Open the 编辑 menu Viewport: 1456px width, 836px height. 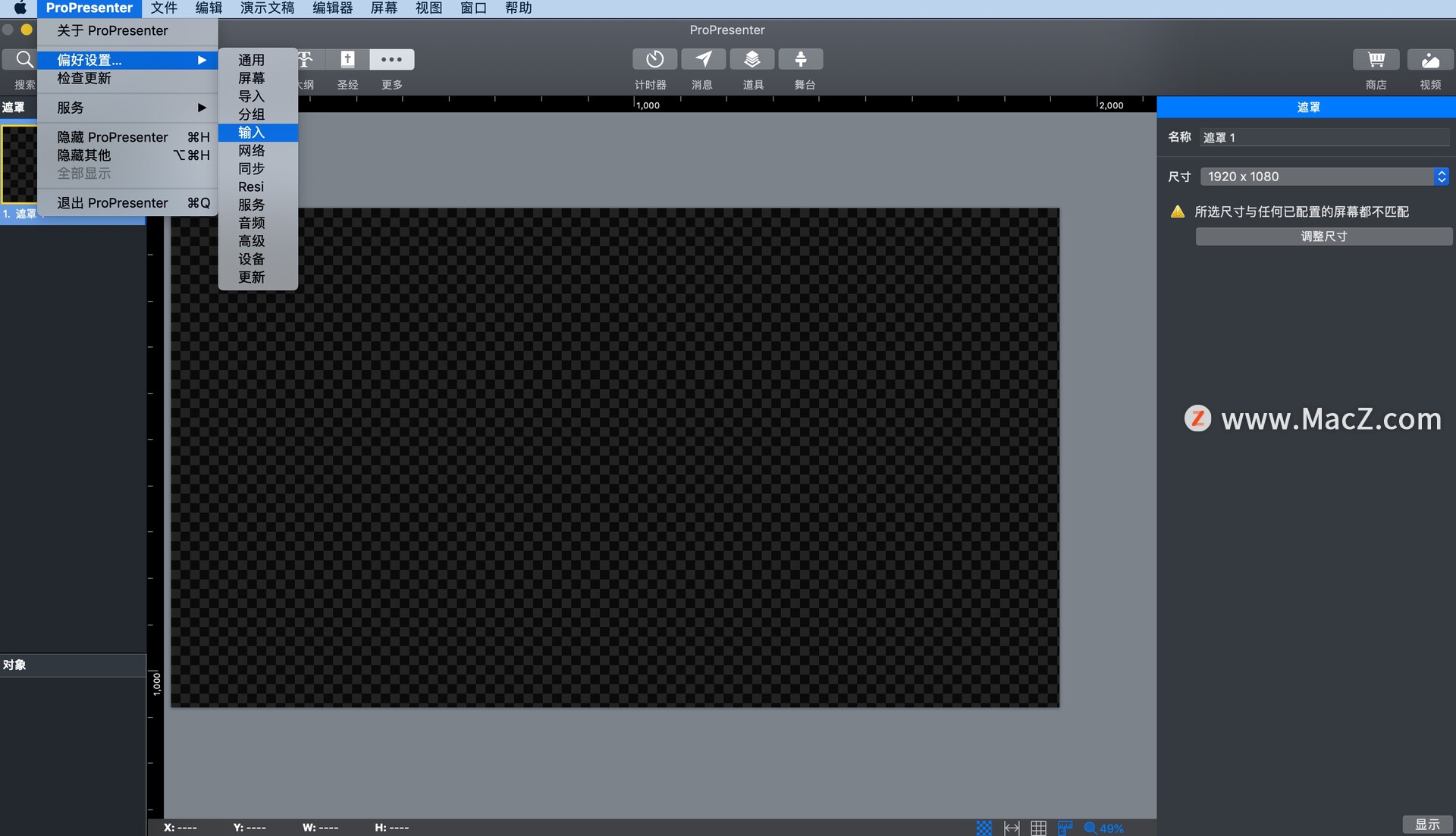click(209, 8)
